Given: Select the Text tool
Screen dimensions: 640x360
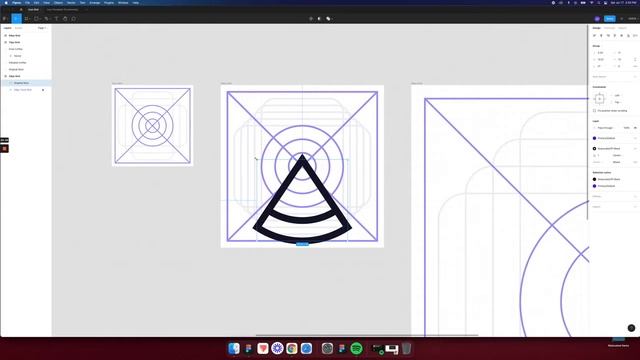Looking at the screenshot, I should pyautogui.click(x=56, y=18).
